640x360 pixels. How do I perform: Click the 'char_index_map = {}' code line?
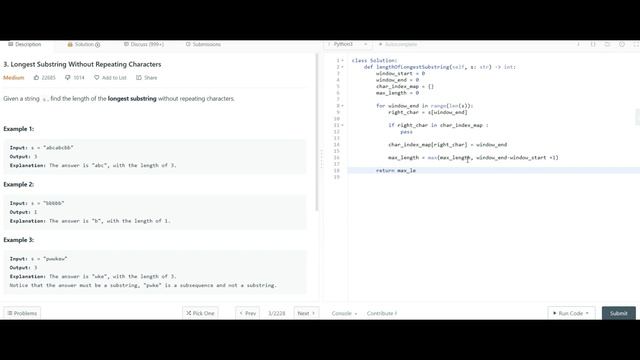pyautogui.click(x=404, y=87)
